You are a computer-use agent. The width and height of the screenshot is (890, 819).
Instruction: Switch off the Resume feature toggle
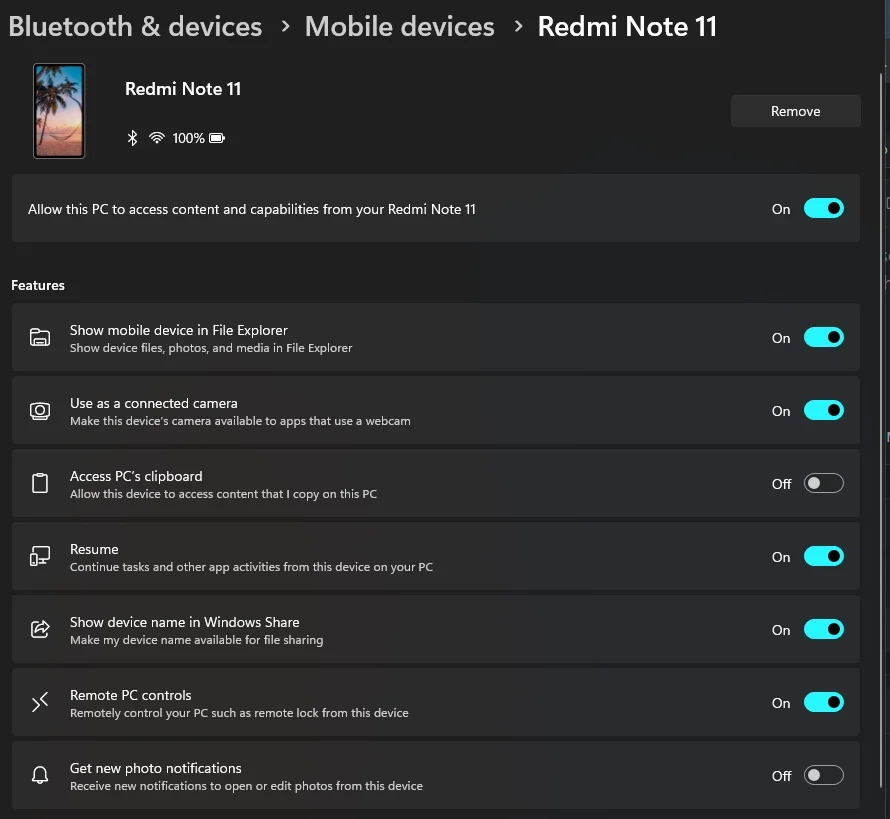click(824, 556)
